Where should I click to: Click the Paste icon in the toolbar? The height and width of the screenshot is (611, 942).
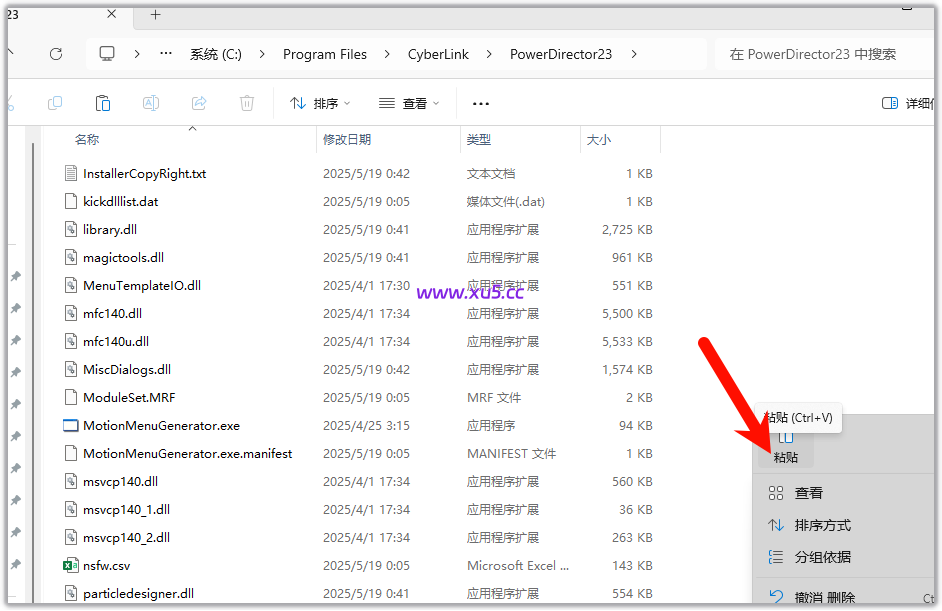(103, 103)
